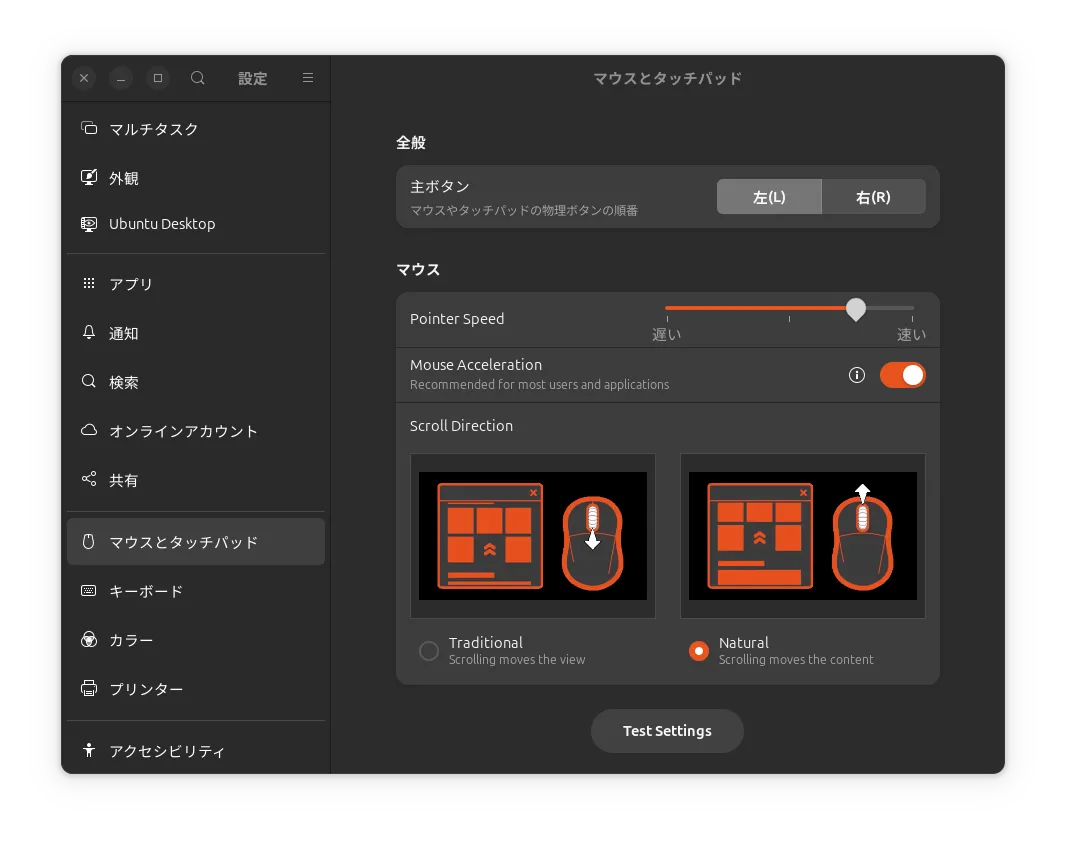
Task: Open the キーボード settings page
Action: [196, 591]
